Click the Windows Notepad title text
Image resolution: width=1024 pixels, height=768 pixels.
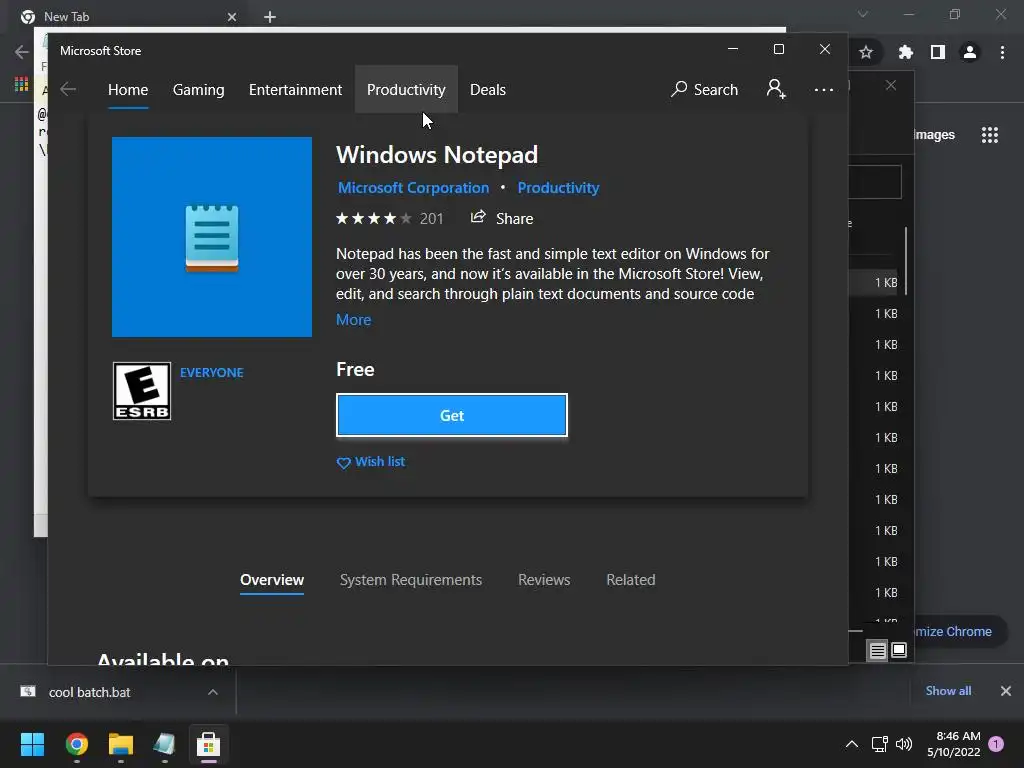(x=437, y=155)
